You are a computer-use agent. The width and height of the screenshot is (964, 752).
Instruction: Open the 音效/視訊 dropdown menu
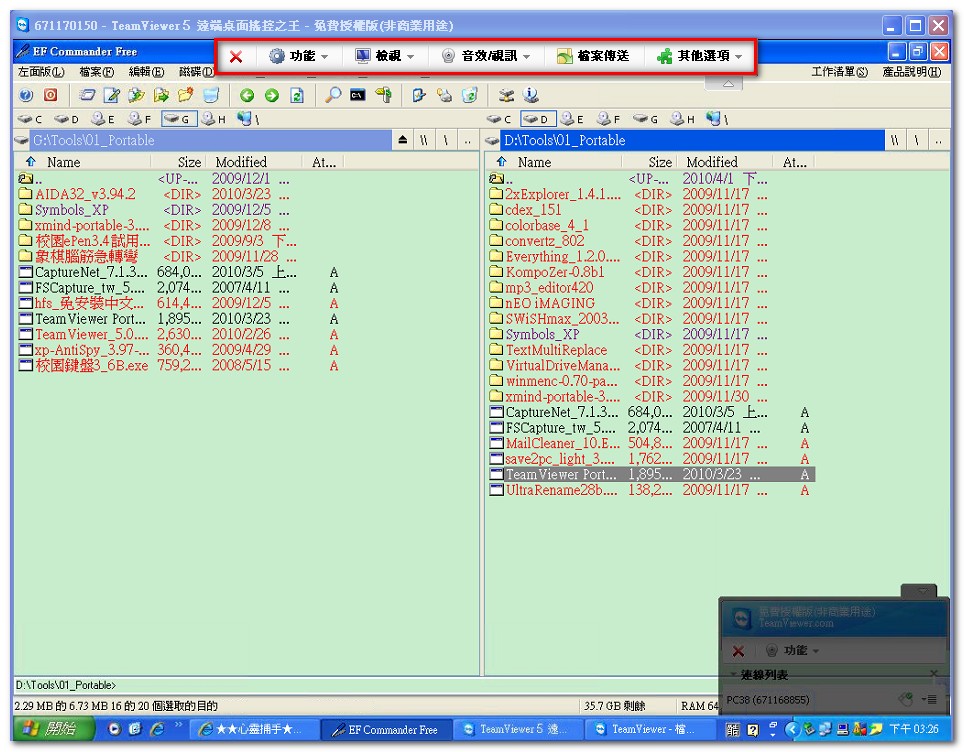click(x=486, y=57)
